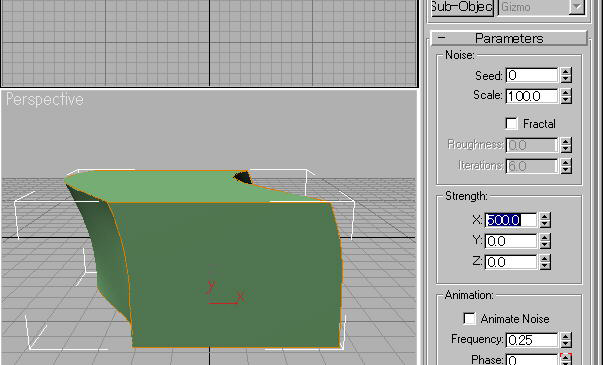Click the Strength Y value field
The width and height of the screenshot is (603, 365).
pyautogui.click(x=510, y=241)
